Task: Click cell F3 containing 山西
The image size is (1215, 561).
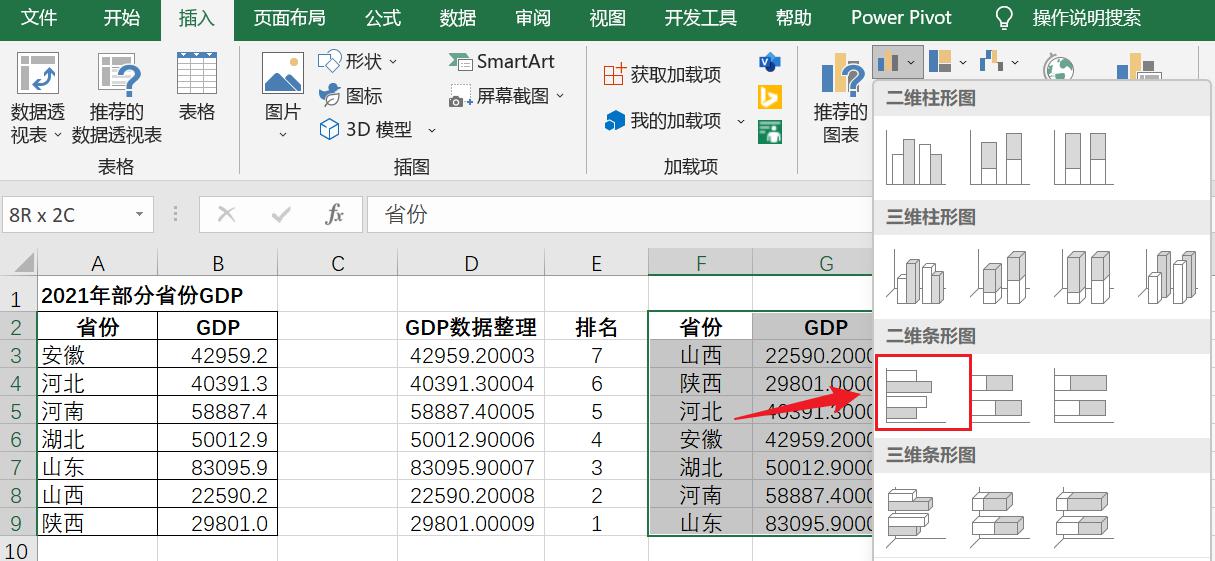Action: click(701, 355)
